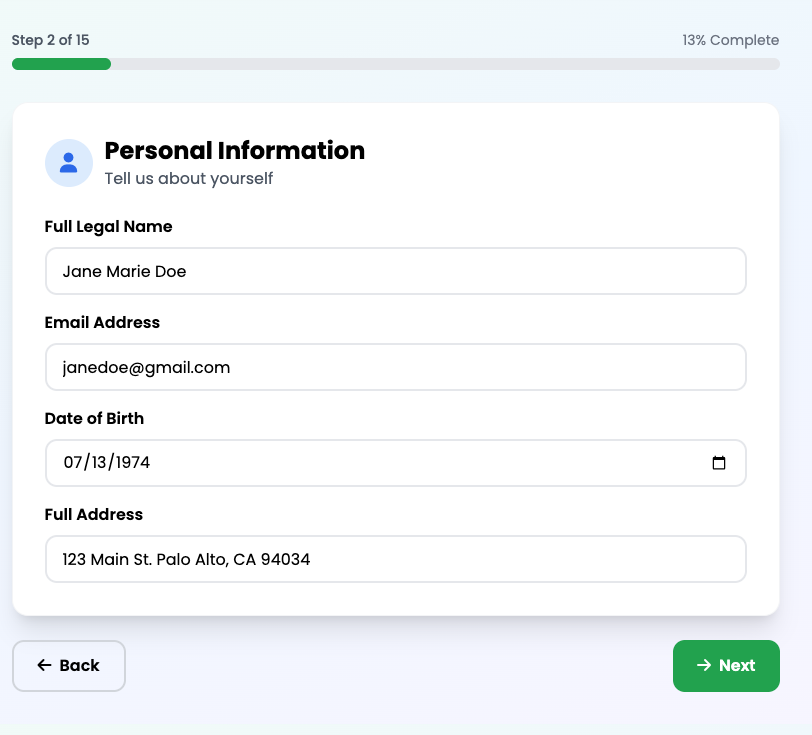Select the day segment in Date of Birth

point(101,463)
